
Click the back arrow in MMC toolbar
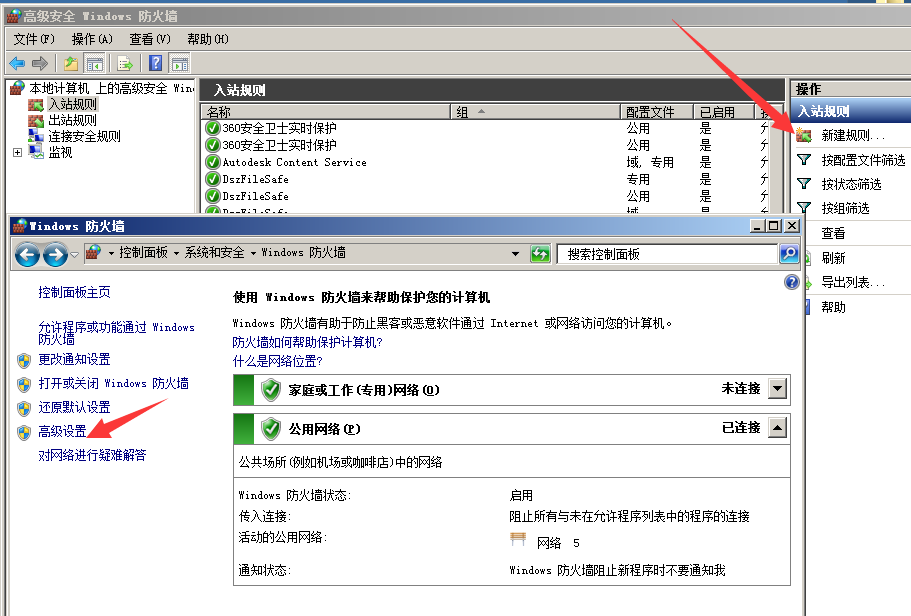(17, 63)
